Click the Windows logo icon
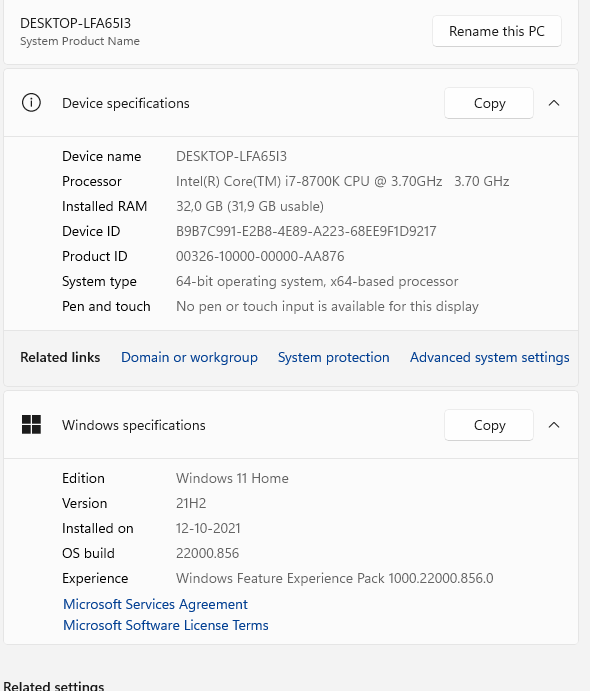The image size is (590, 691). (x=31, y=425)
